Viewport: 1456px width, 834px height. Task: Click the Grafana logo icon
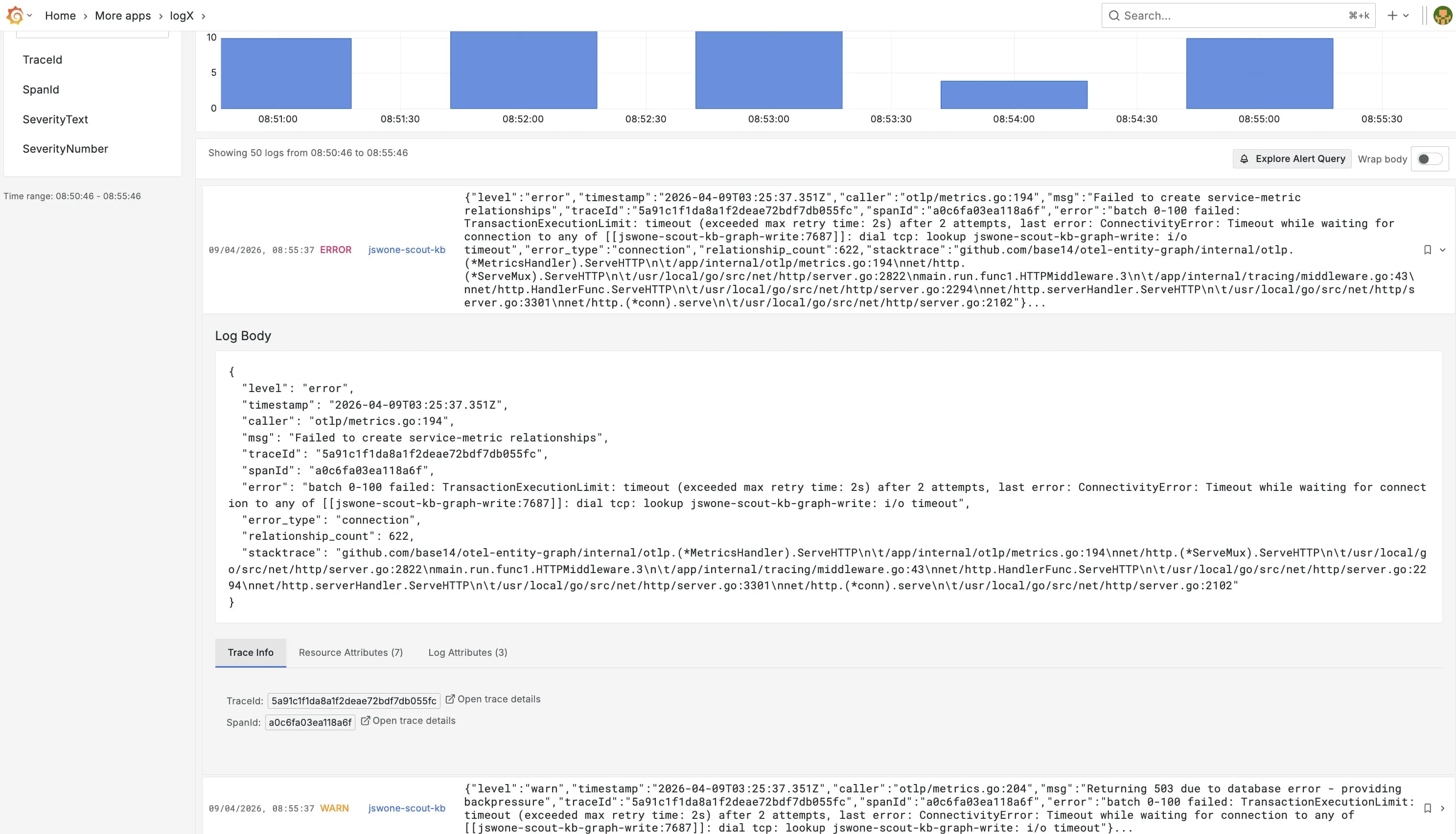point(15,16)
